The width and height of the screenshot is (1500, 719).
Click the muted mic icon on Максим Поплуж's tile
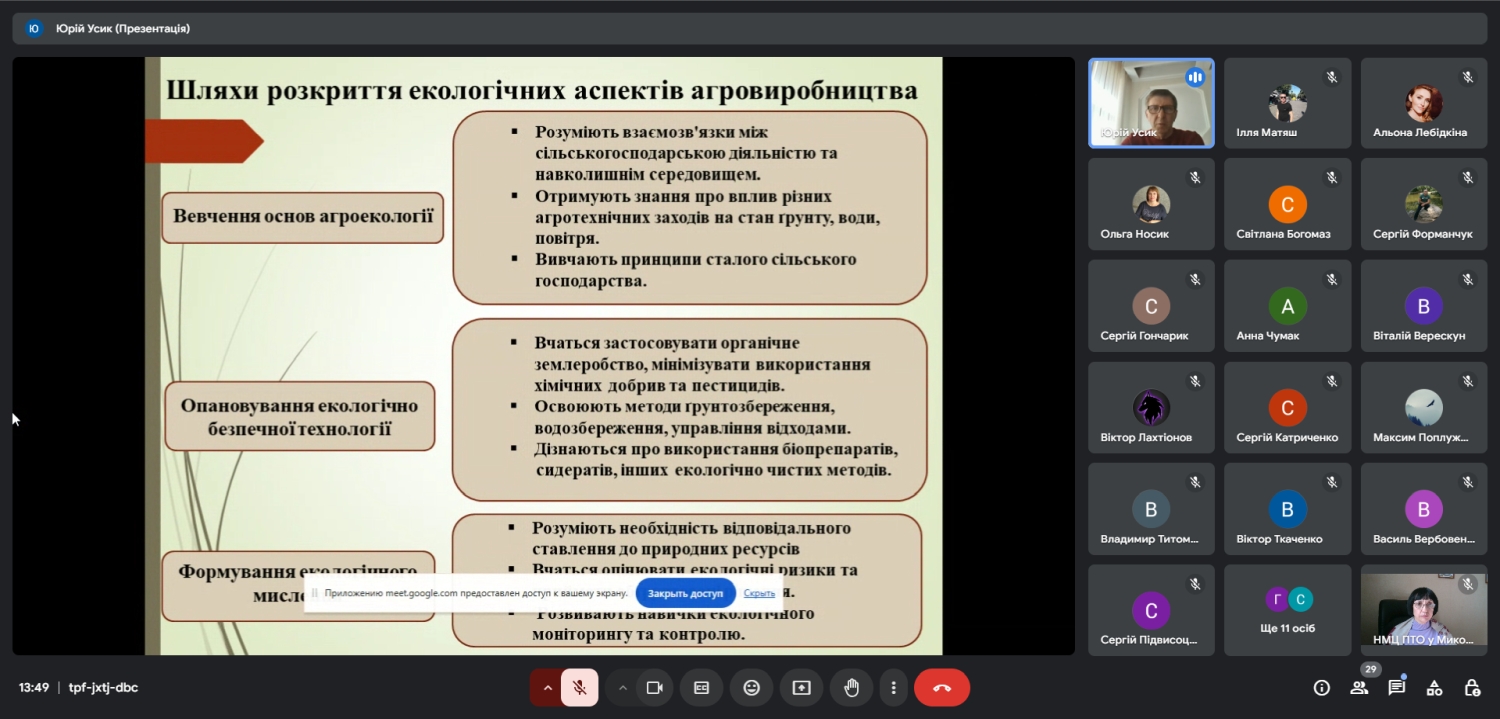[x=1467, y=381]
